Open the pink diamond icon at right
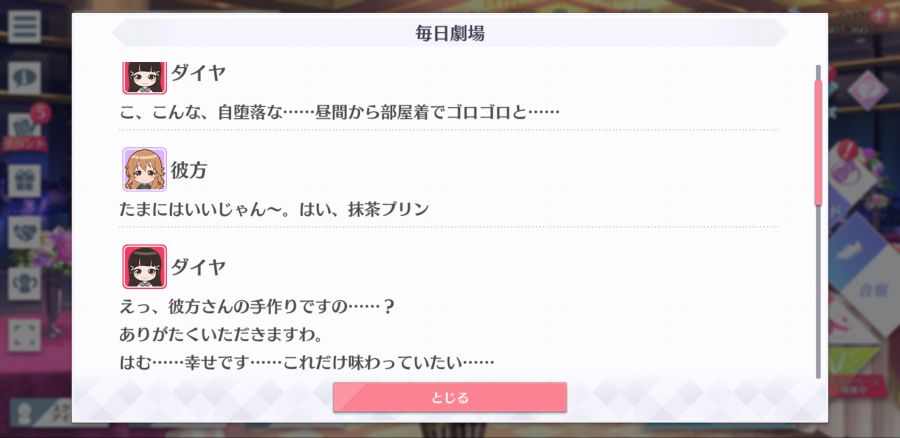The height and width of the screenshot is (438, 900). pos(867,90)
